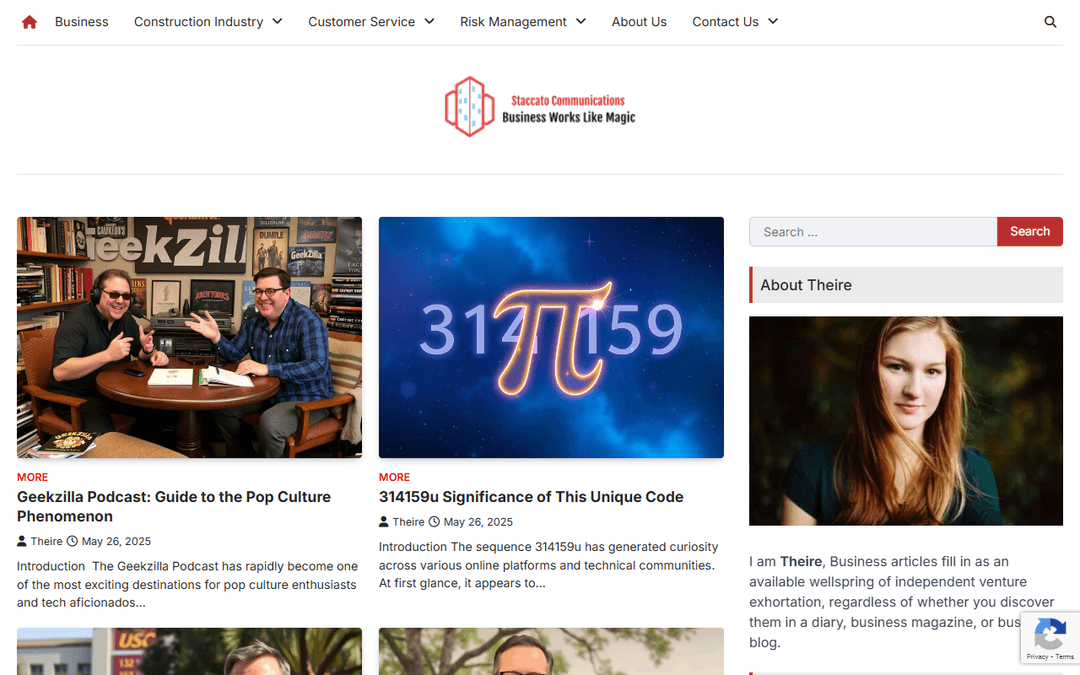
Task: Open the Geekzilla podcast thumbnail image
Action: [189, 338]
